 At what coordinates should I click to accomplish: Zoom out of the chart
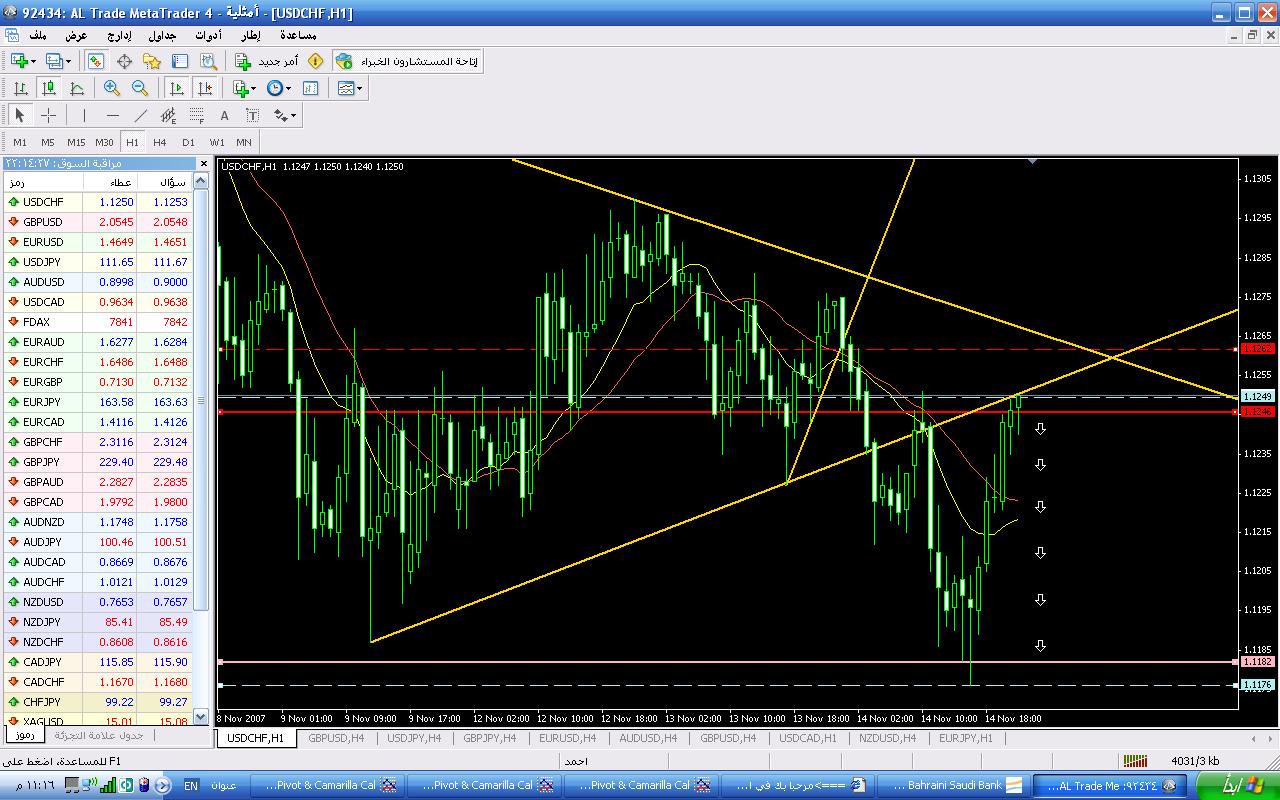pos(140,88)
